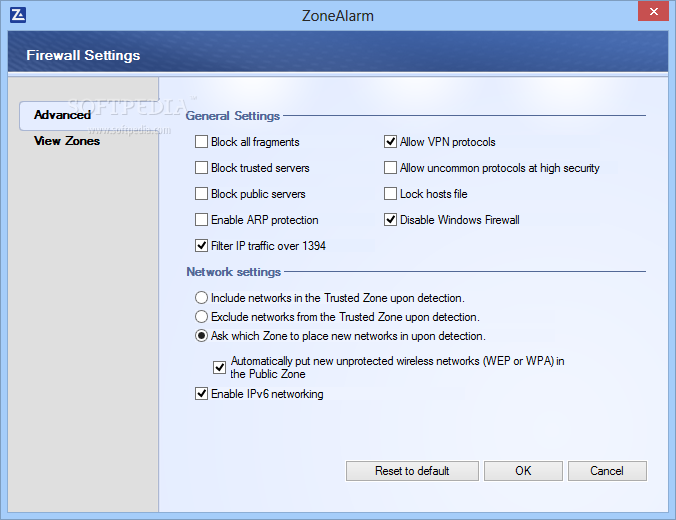Check Allow uncommon protocols at high security
Screen dimensions: 676x520
(x=391, y=168)
